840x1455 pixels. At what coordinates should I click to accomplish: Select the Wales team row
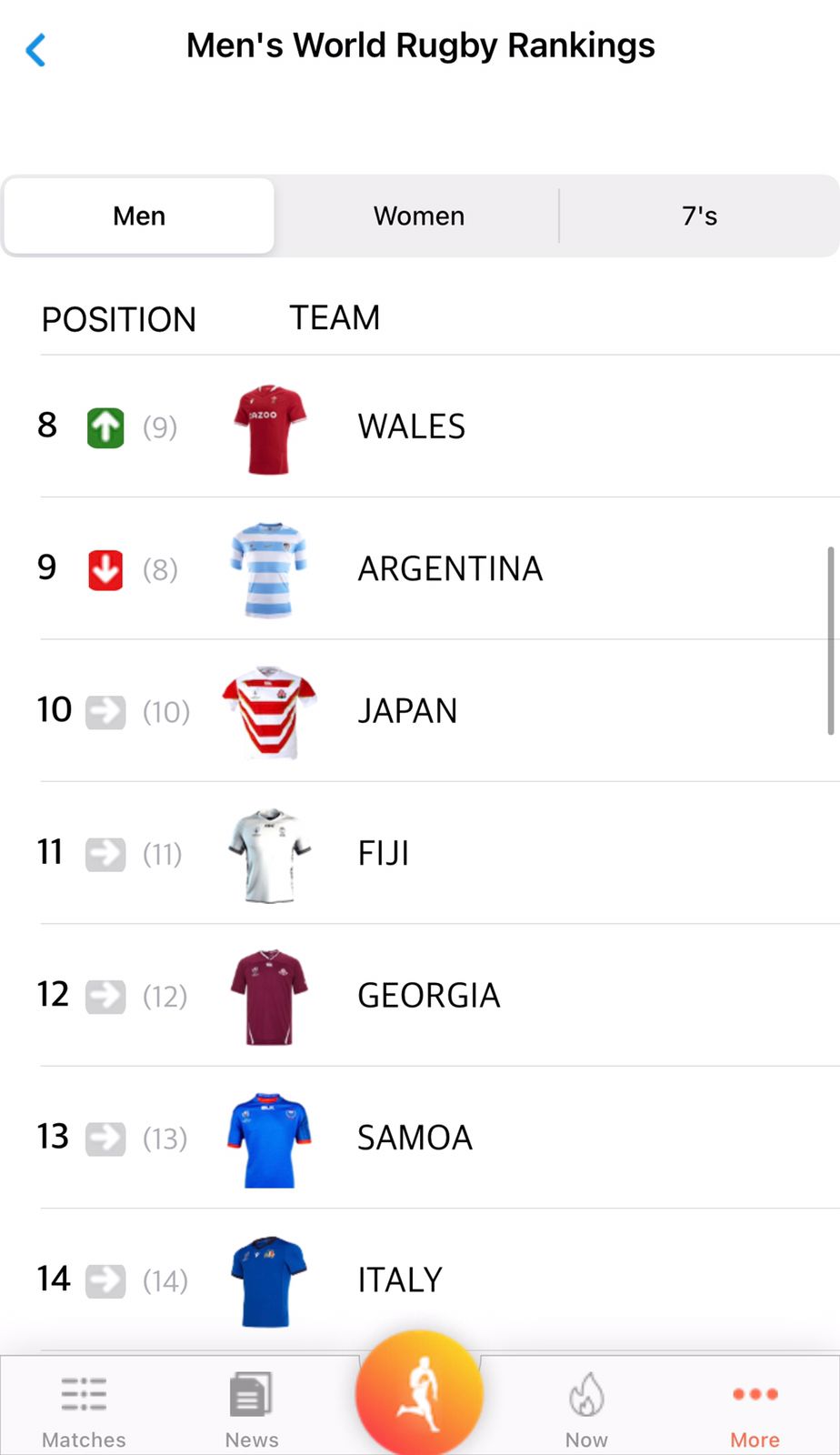[x=412, y=426]
